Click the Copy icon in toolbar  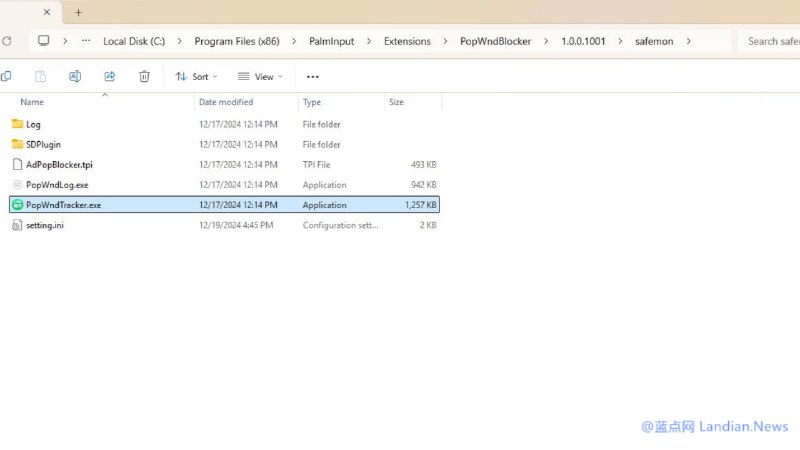click(6, 76)
